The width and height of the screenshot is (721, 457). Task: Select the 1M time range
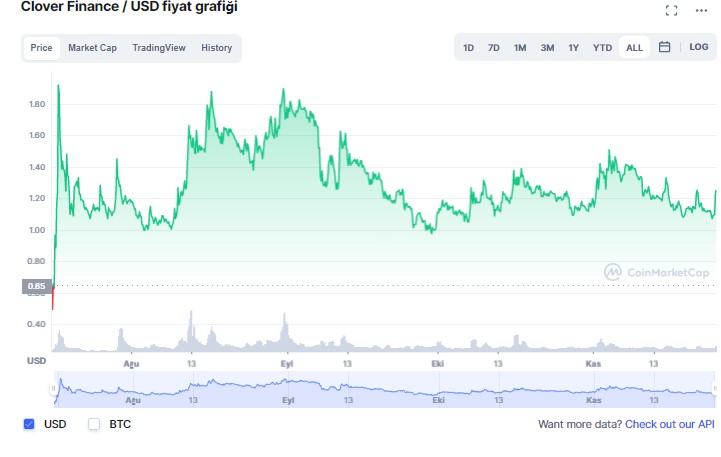click(520, 48)
